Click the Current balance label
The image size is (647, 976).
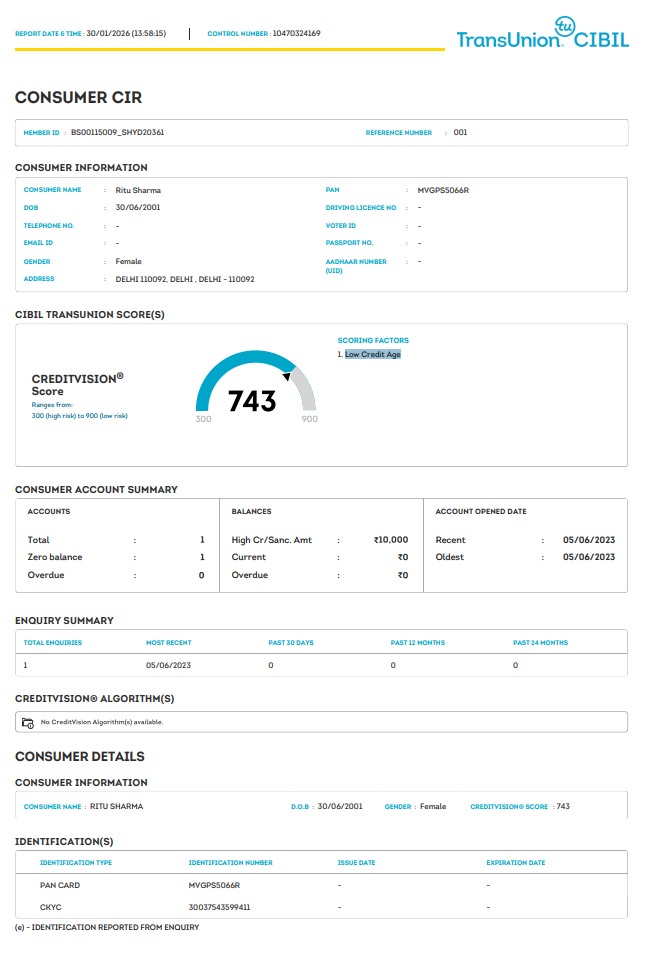(x=248, y=557)
